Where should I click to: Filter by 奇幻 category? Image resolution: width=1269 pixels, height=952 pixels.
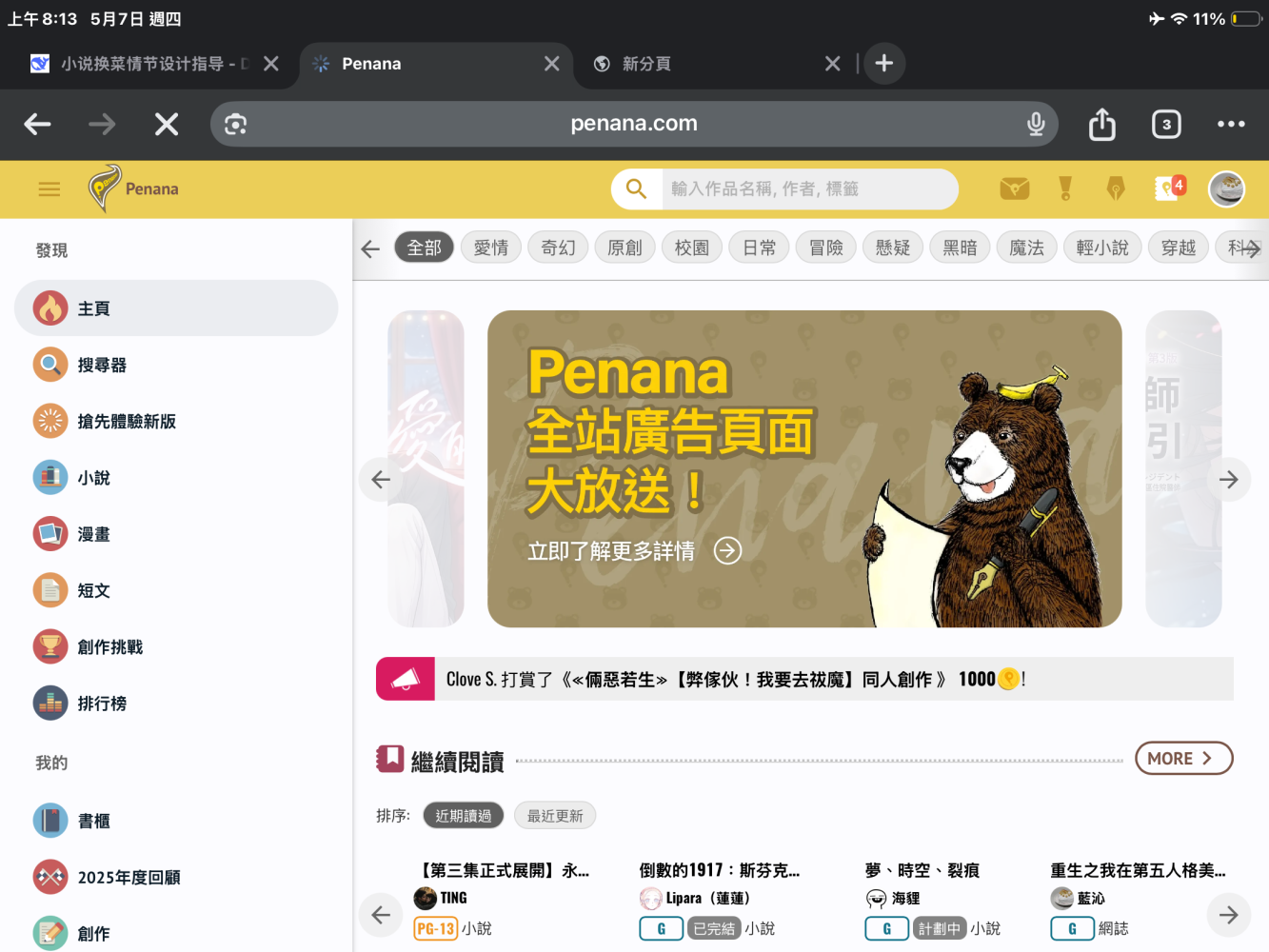tap(558, 248)
